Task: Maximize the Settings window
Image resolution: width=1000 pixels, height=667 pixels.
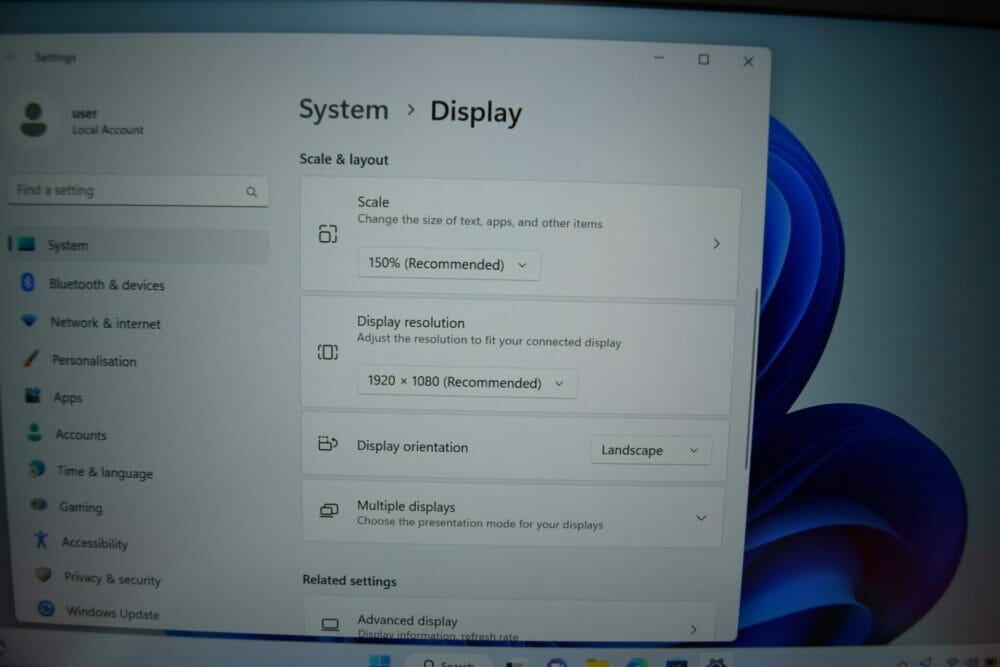Action: 703,59
